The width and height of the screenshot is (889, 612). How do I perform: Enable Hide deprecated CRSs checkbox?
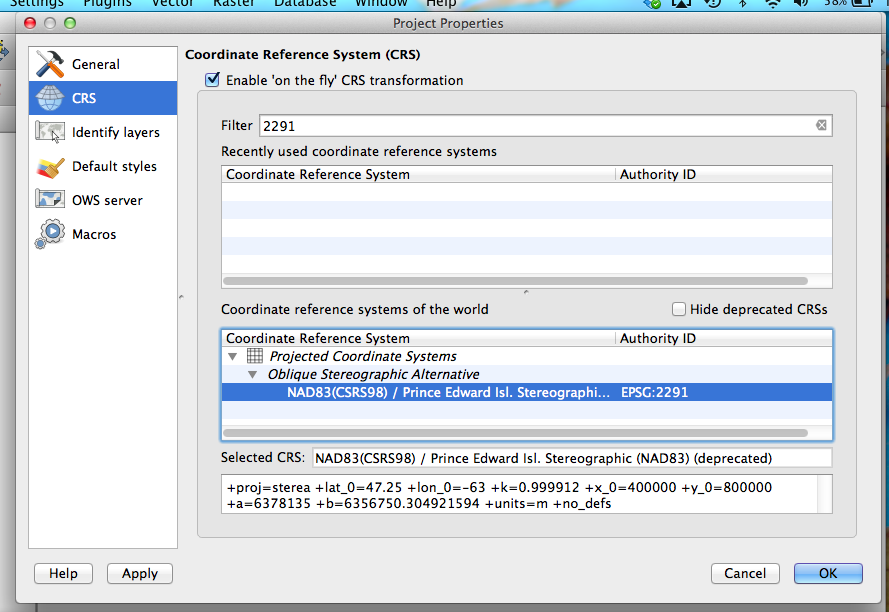(x=679, y=310)
